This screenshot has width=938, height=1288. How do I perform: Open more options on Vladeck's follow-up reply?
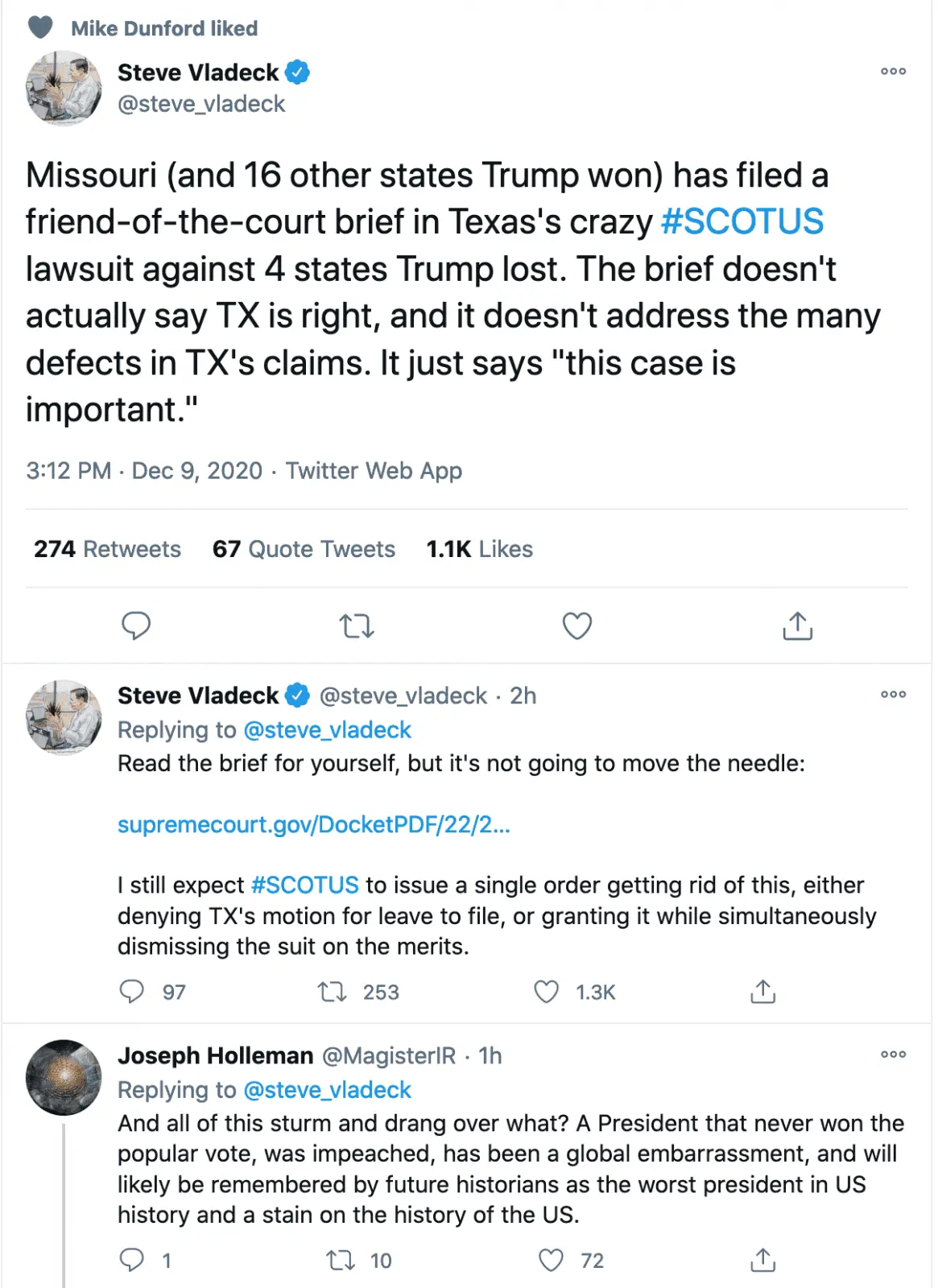point(893,694)
